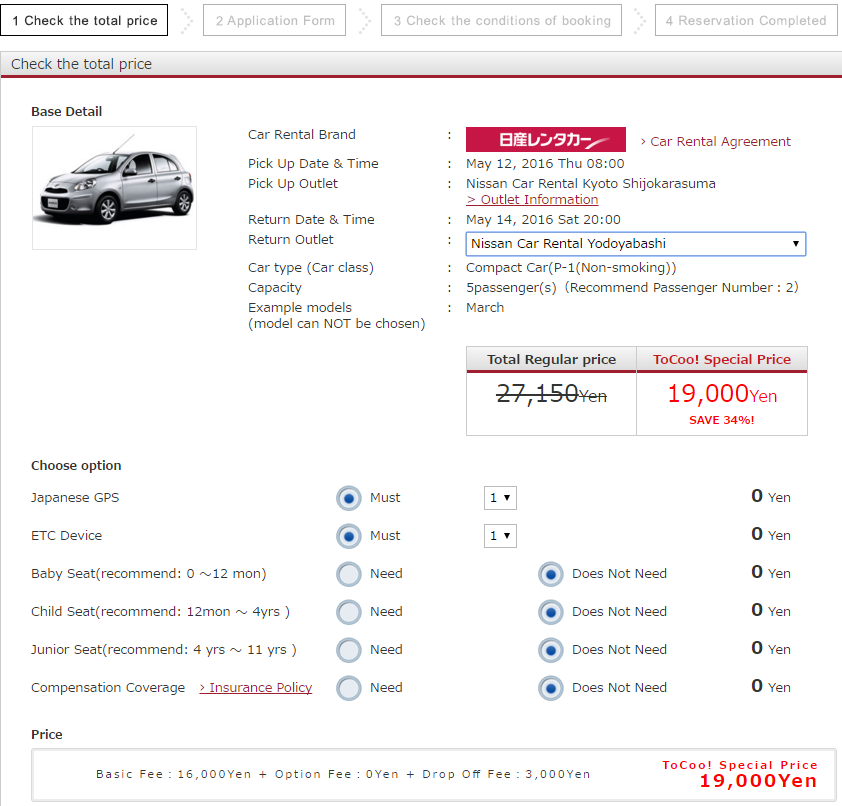Select the Must radio for ETC Device
This screenshot has width=842, height=806.
coord(348,535)
